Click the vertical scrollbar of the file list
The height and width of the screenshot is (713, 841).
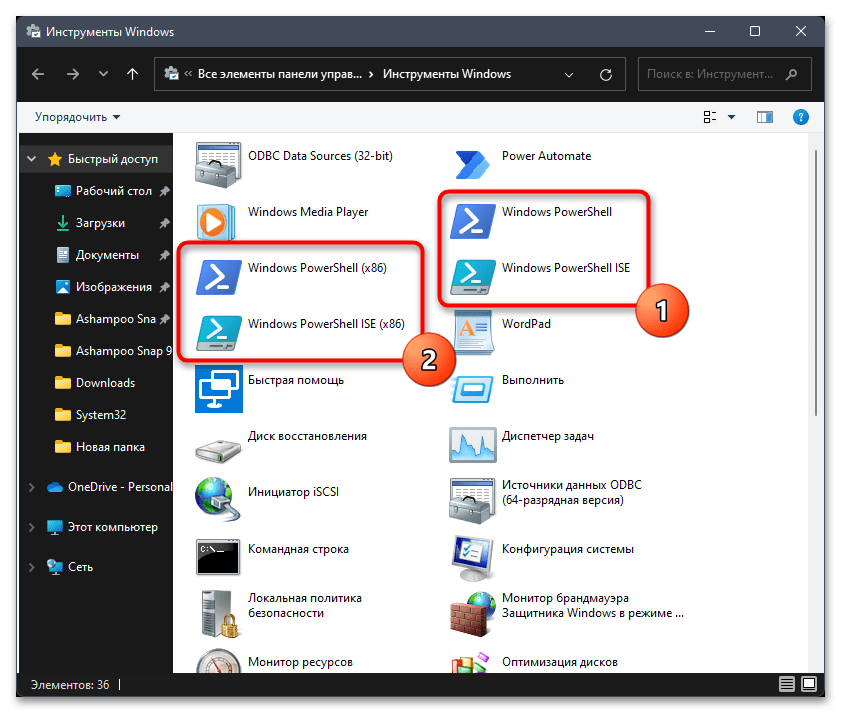pyautogui.click(x=816, y=283)
